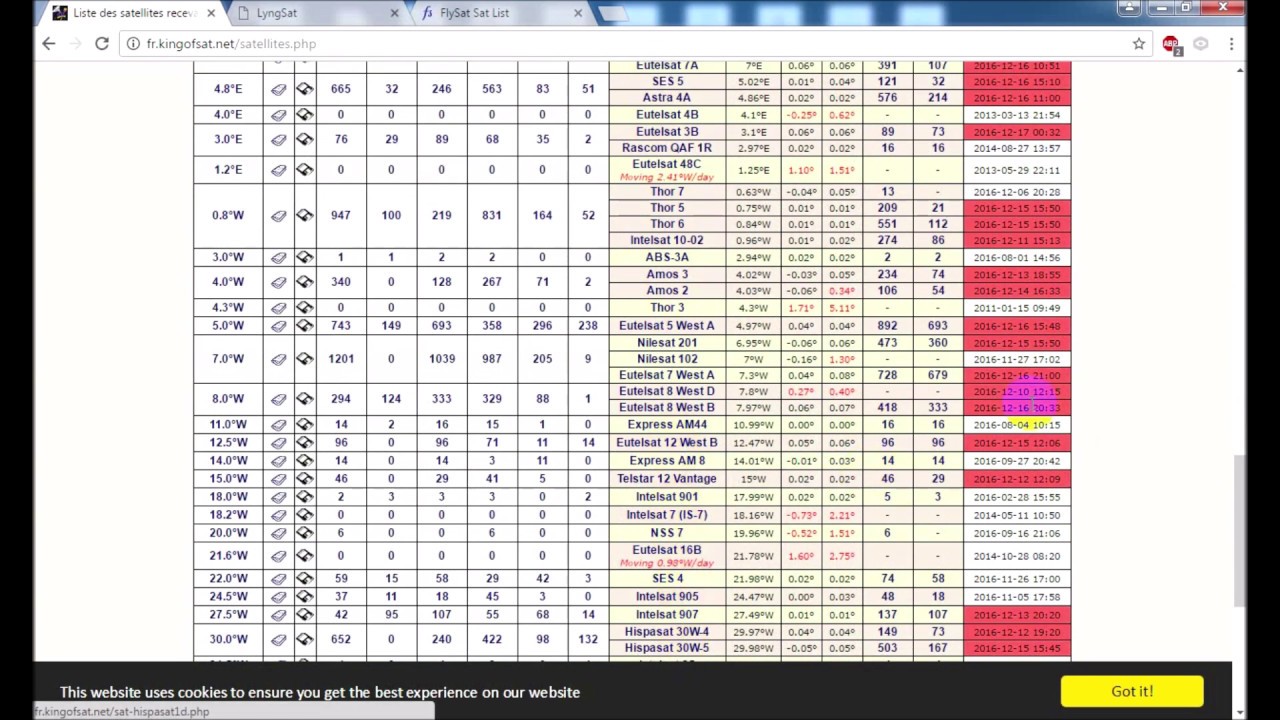1280x720 pixels.
Task: Click the scrollbar down arrow
Action: pyautogui.click(x=1240, y=712)
